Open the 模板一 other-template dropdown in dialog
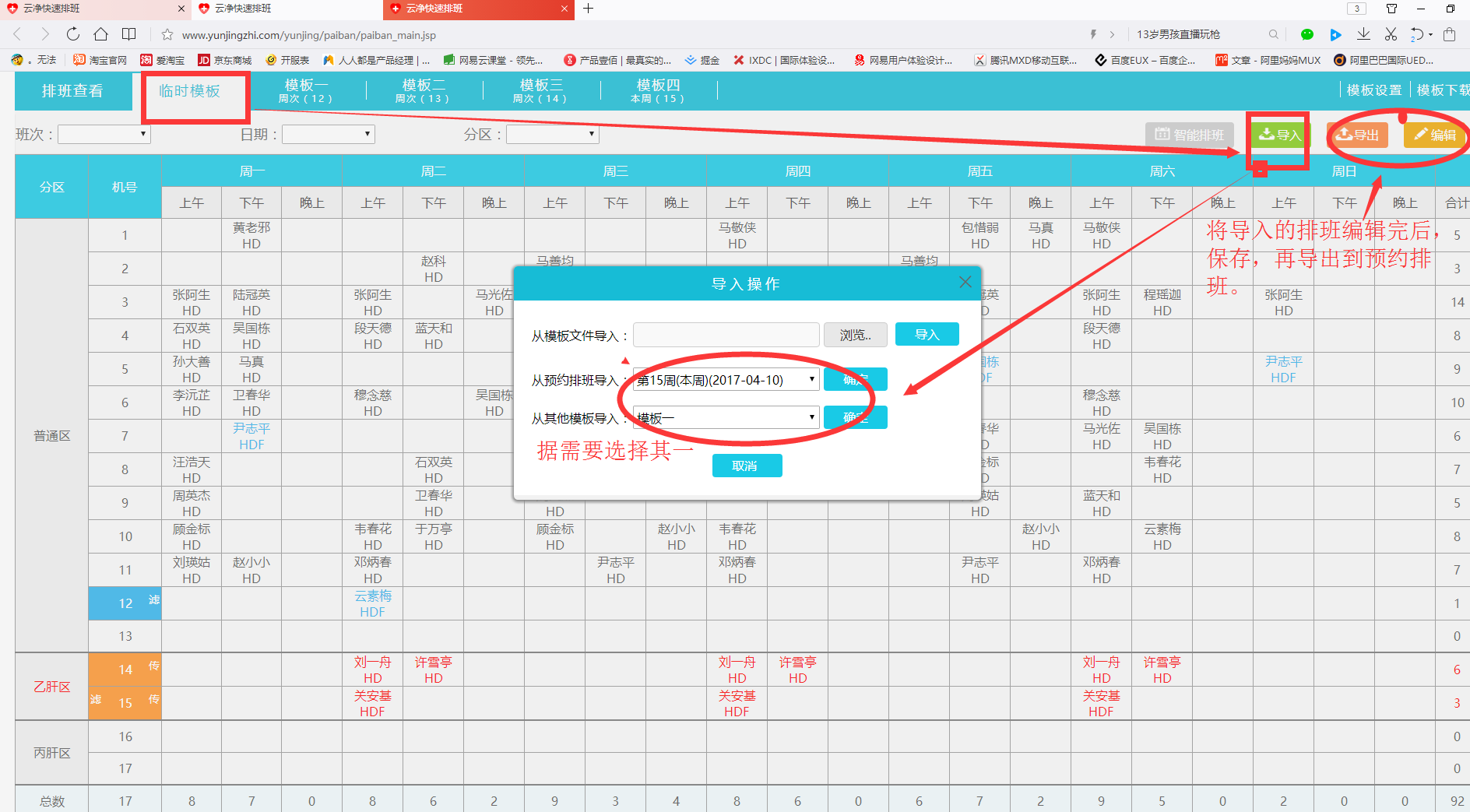The height and width of the screenshot is (812, 1470). (726, 418)
